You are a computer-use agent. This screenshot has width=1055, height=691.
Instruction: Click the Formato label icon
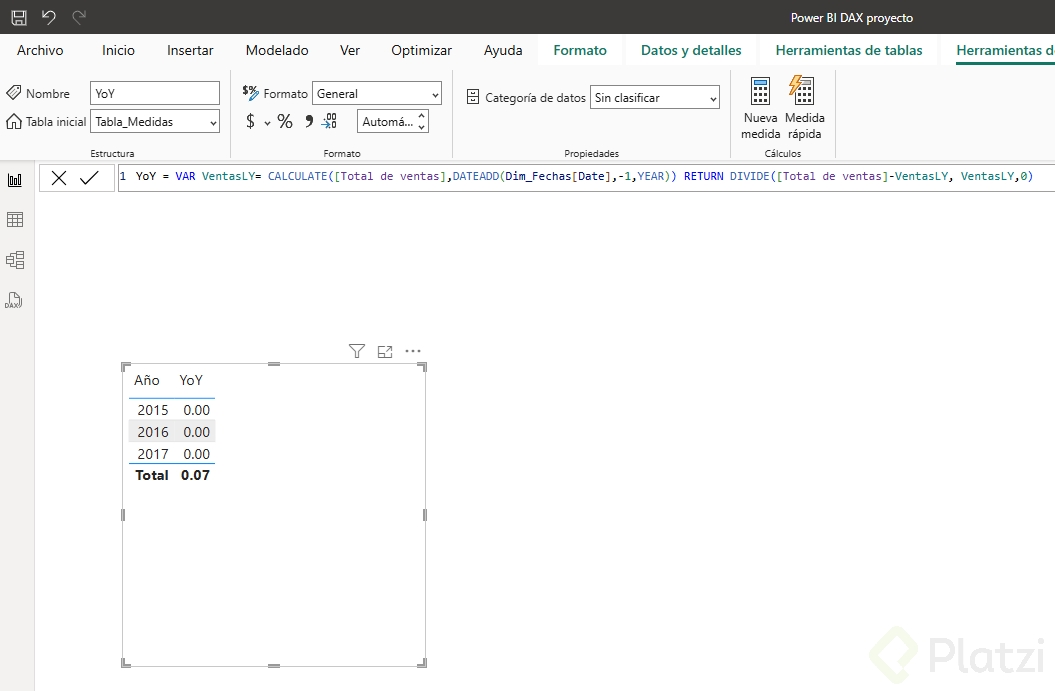(250, 92)
